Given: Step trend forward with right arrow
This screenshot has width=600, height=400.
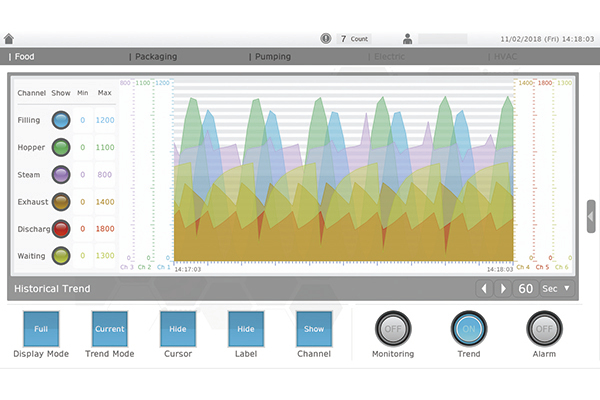Looking at the screenshot, I should point(503,289).
